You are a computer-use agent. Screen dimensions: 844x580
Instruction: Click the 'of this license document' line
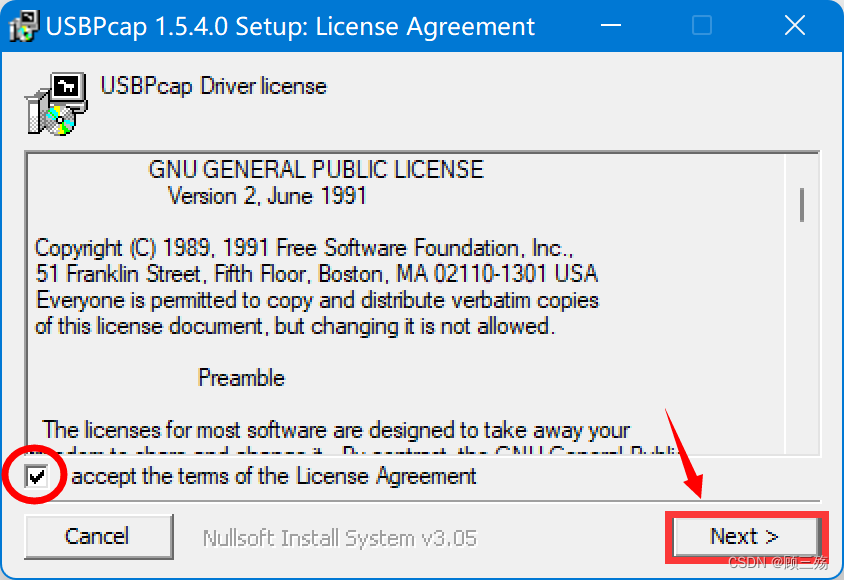pyautogui.click(x=295, y=326)
